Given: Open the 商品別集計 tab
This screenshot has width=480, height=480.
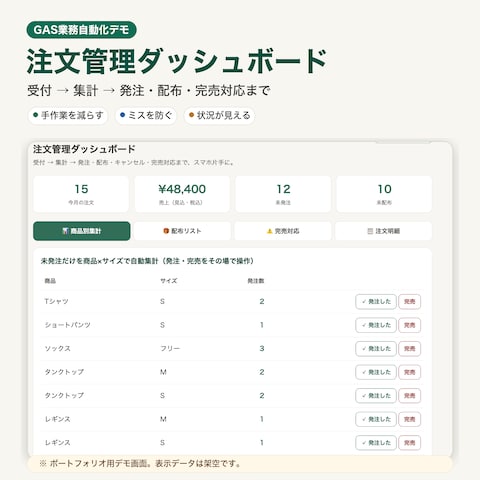Looking at the screenshot, I should point(82,231).
